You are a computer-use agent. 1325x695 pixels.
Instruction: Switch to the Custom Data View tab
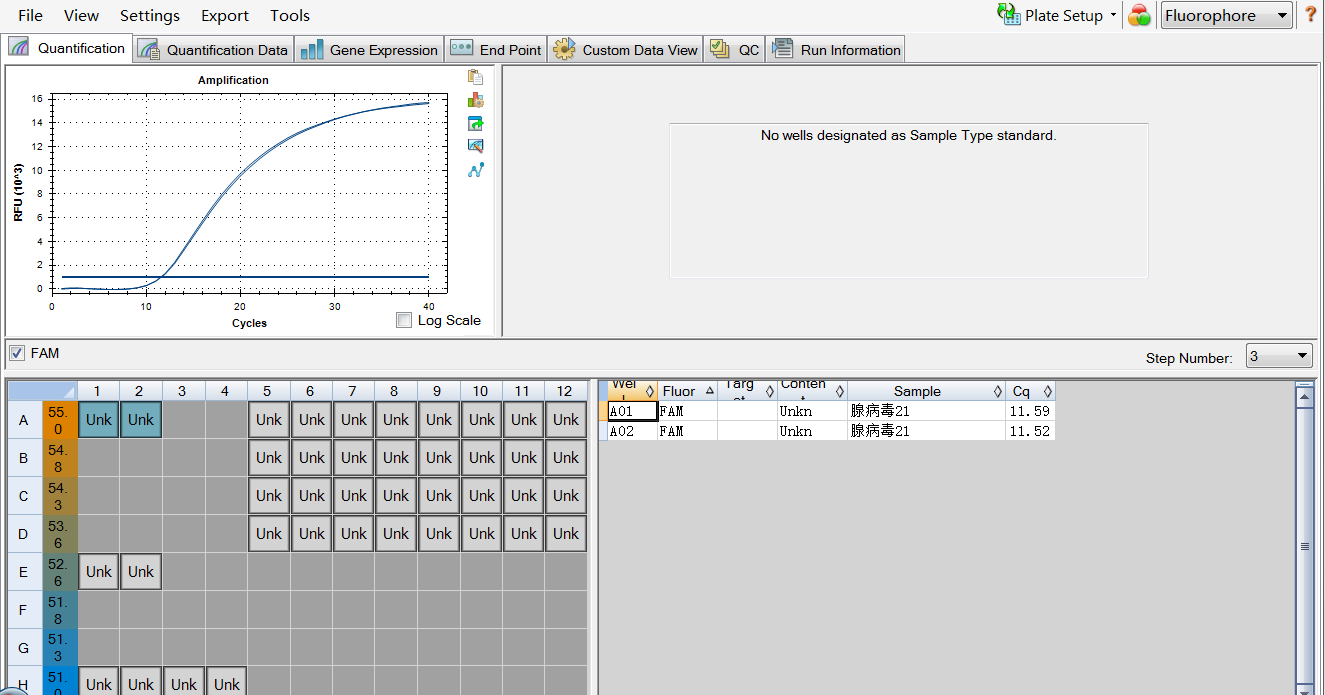[625, 49]
